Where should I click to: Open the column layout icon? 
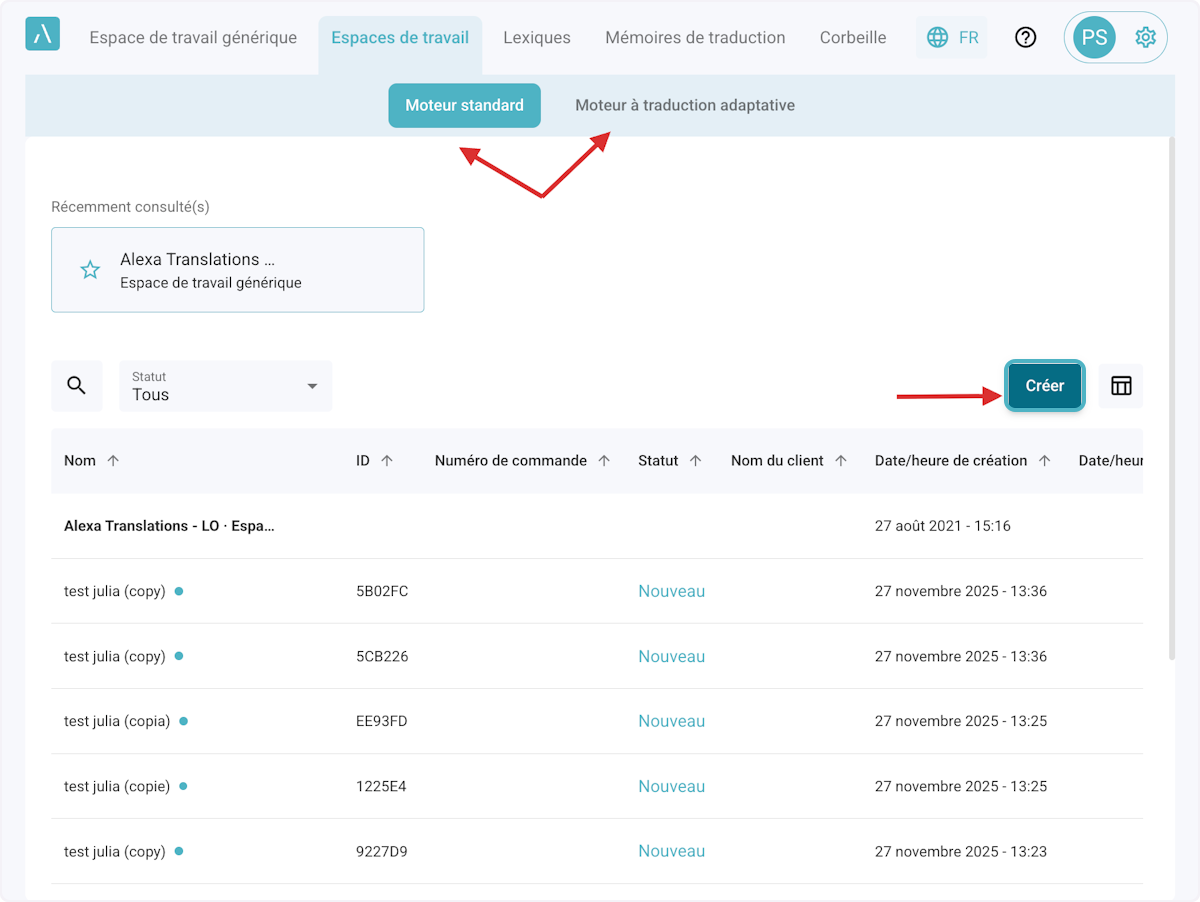tap(1121, 386)
